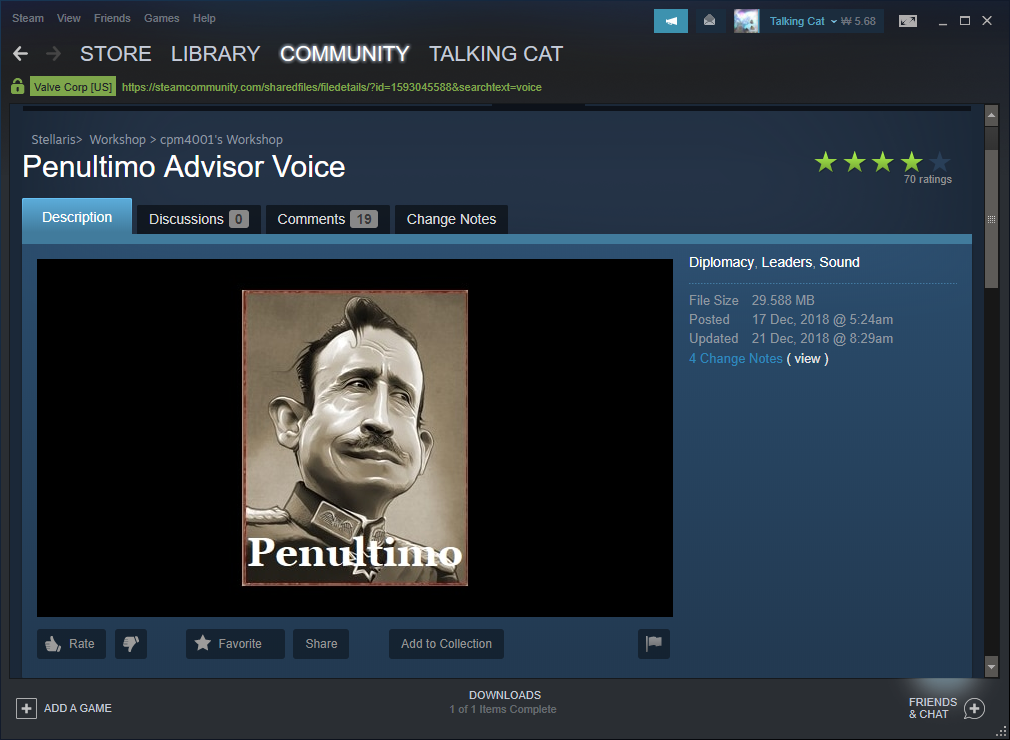Open the Help menu

click(204, 18)
